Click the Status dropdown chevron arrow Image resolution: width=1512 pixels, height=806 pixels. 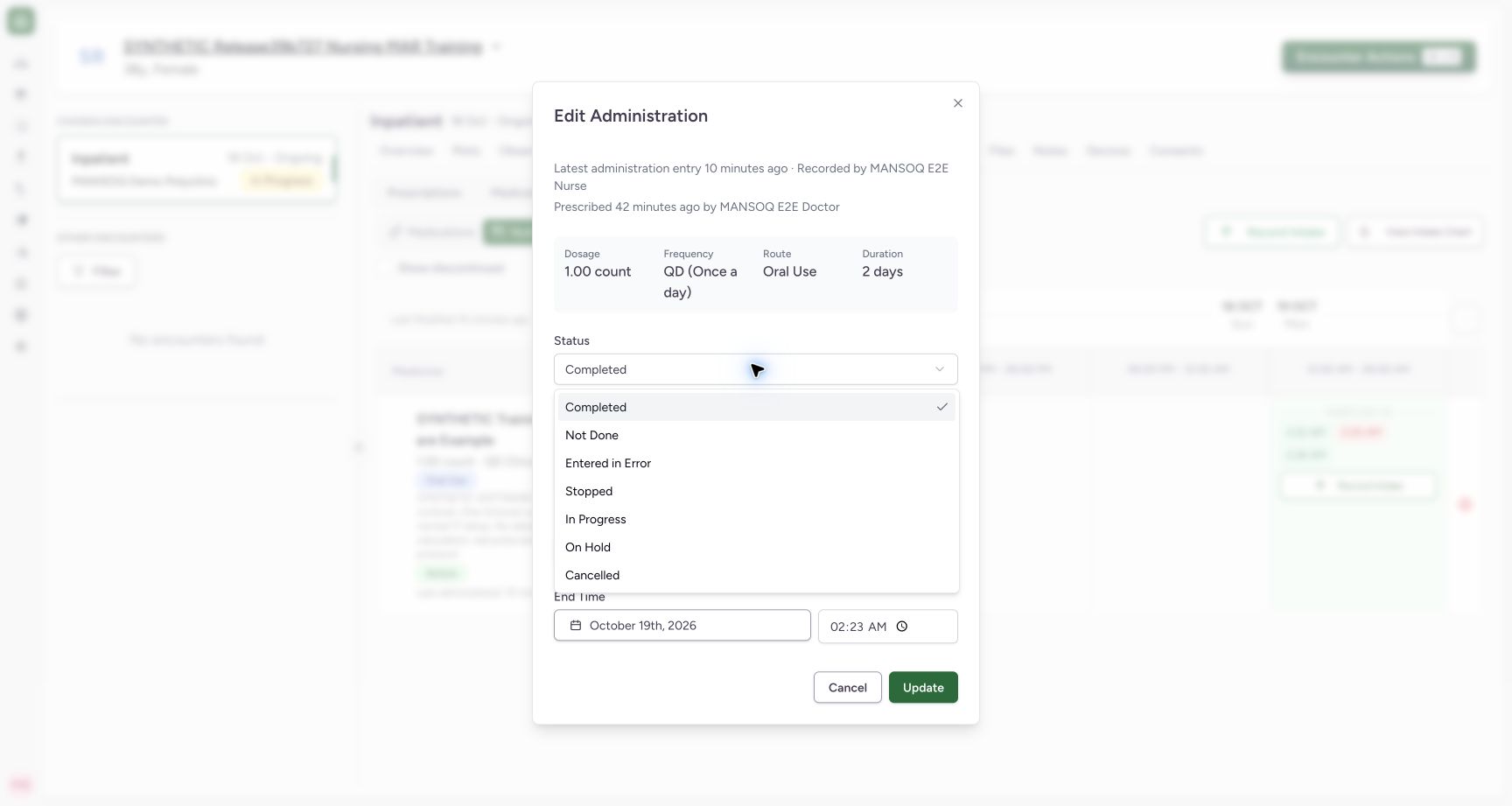(940, 369)
